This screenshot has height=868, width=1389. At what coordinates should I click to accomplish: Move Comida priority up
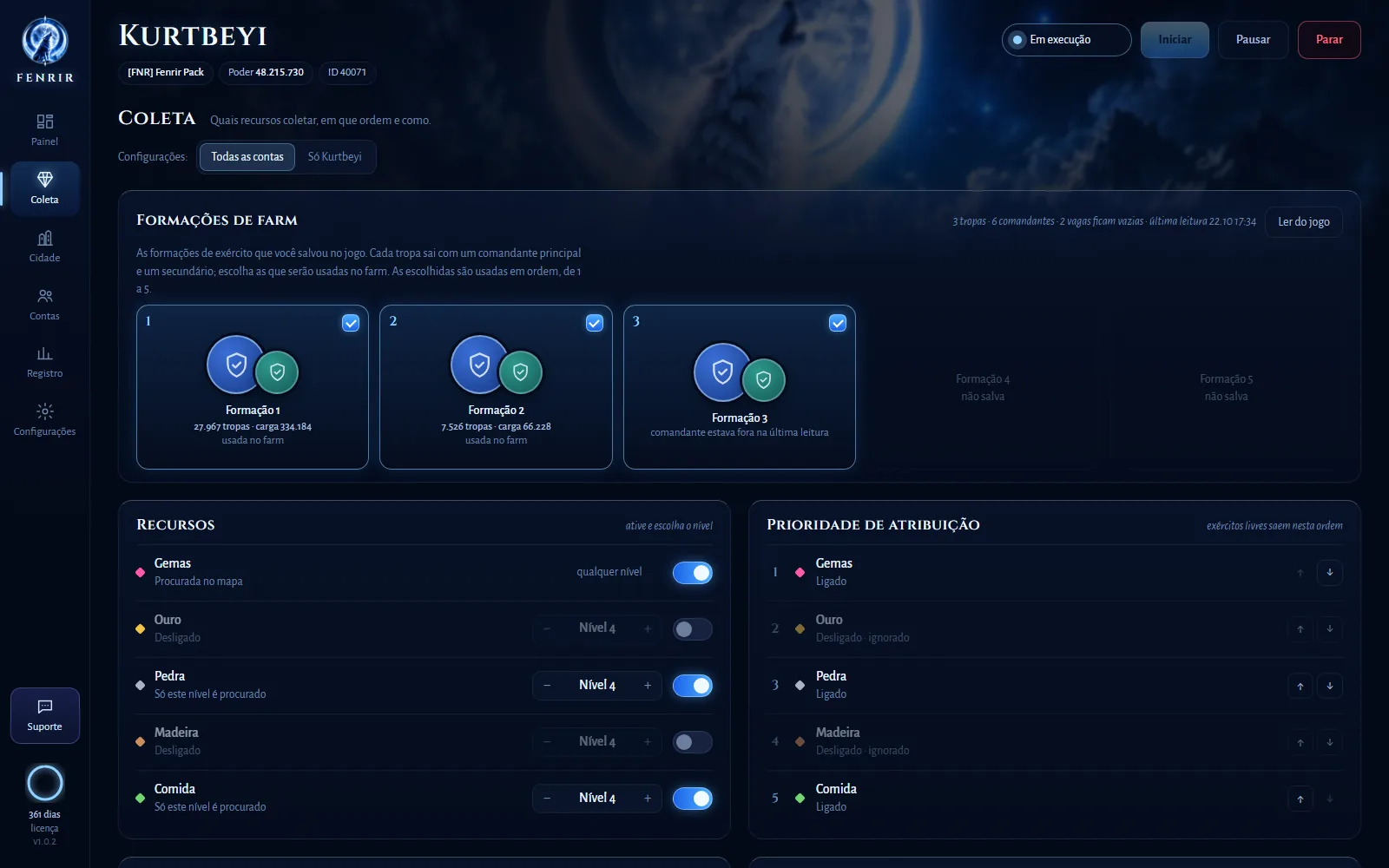(1300, 799)
